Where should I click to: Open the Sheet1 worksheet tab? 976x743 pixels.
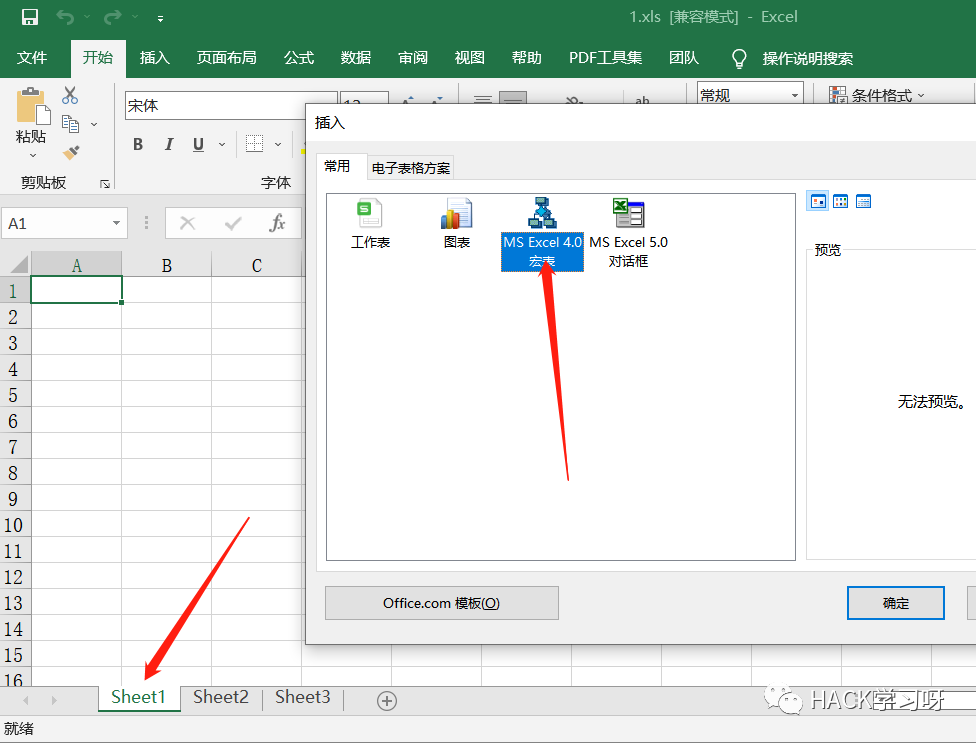click(x=139, y=697)
